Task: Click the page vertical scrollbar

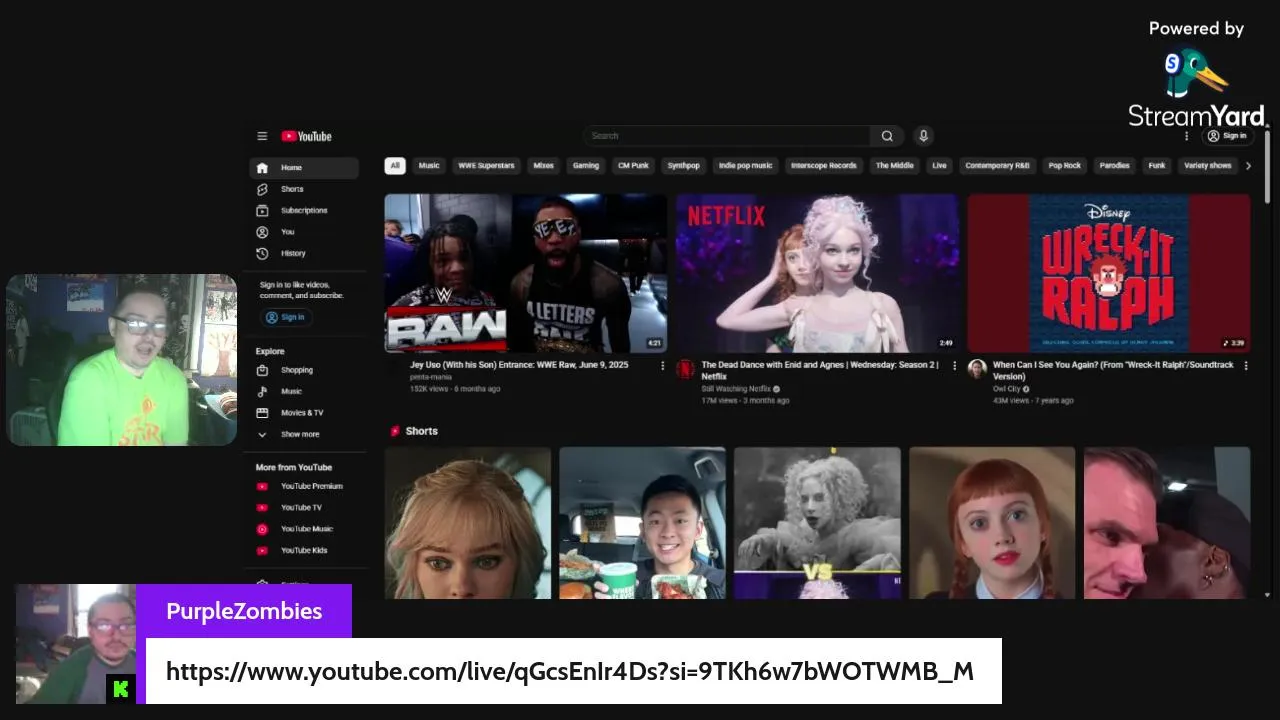Action: pyautogui.click(x=1267, y=165)
